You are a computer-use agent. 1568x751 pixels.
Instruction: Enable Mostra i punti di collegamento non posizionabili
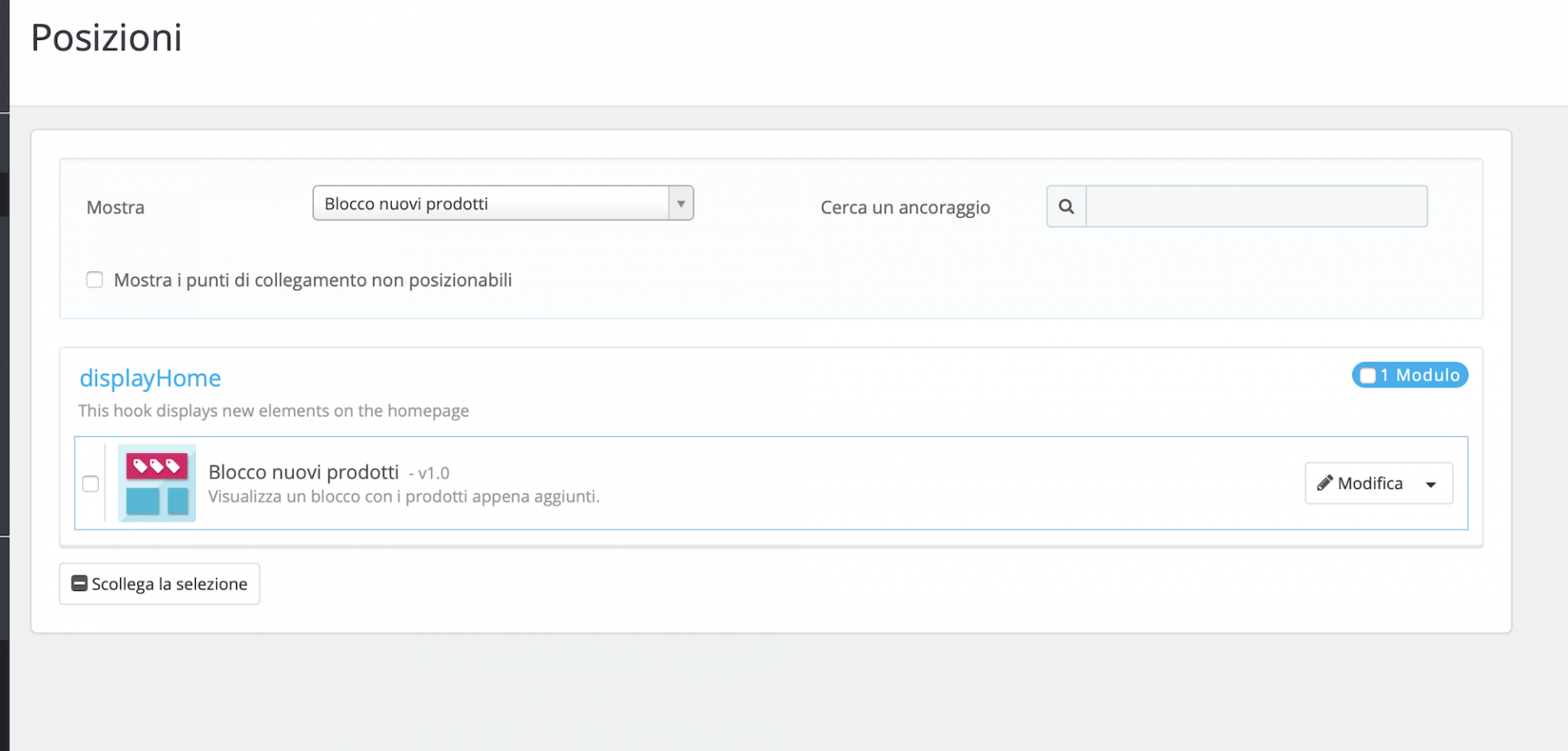coord(95,280)
